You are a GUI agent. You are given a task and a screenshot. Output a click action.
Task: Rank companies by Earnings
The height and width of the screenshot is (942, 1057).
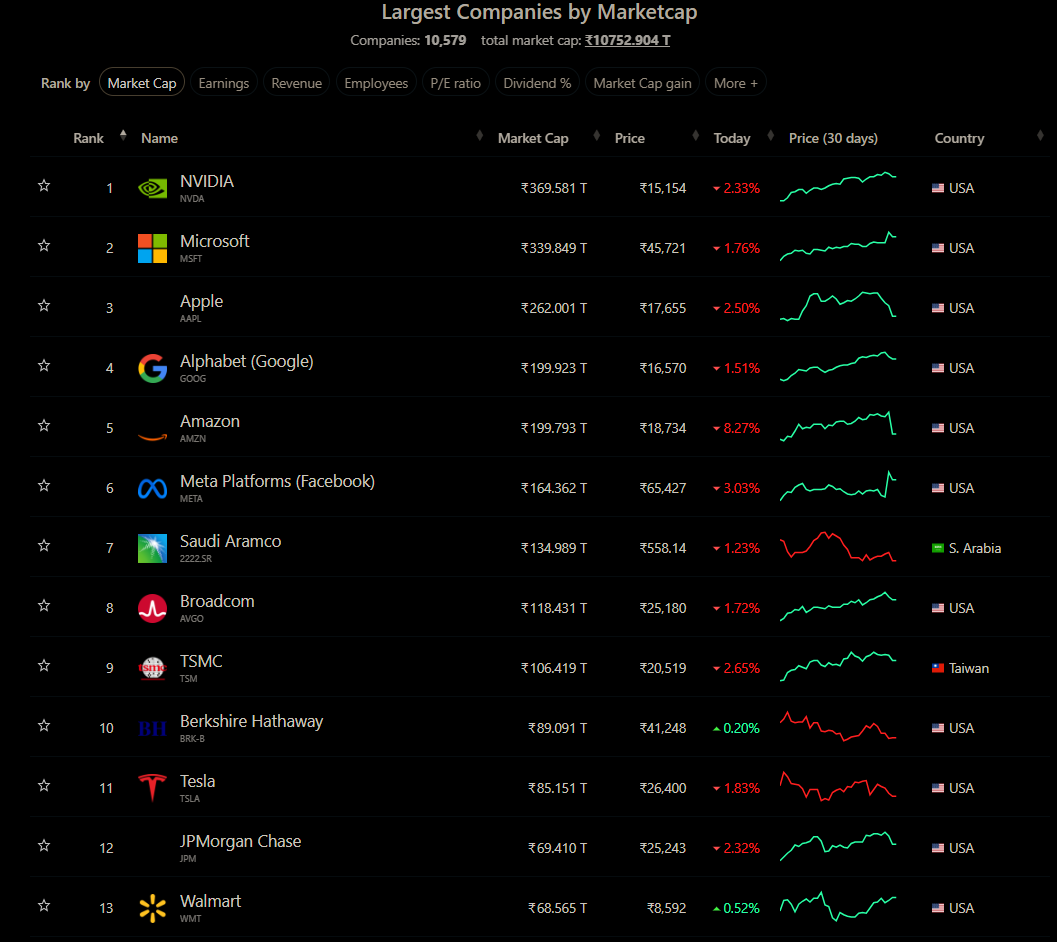(x=224, y=83)
